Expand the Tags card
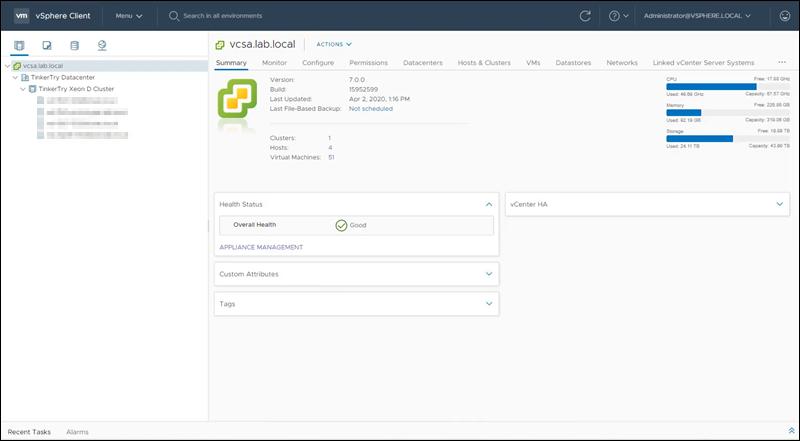800x441 pixels. pyautogui.click(x=488, y=303)
